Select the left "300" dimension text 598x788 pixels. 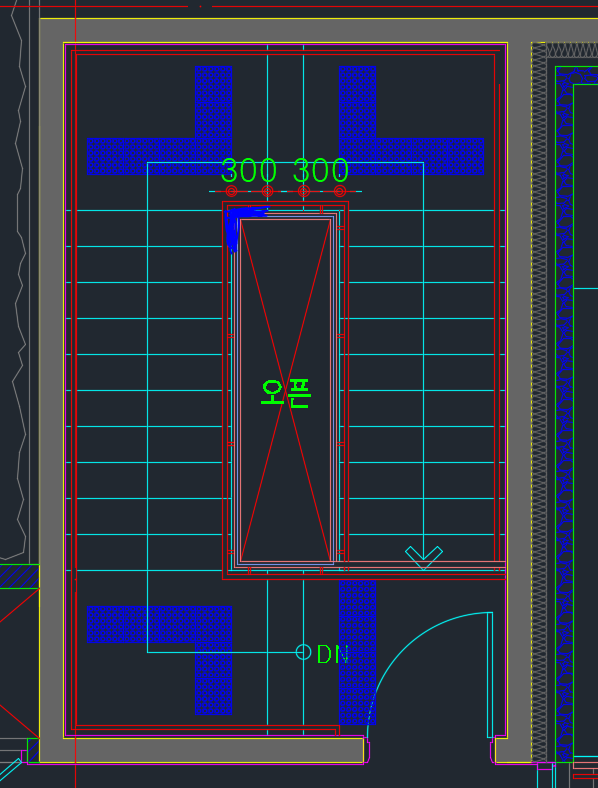(x=249, y=170)
